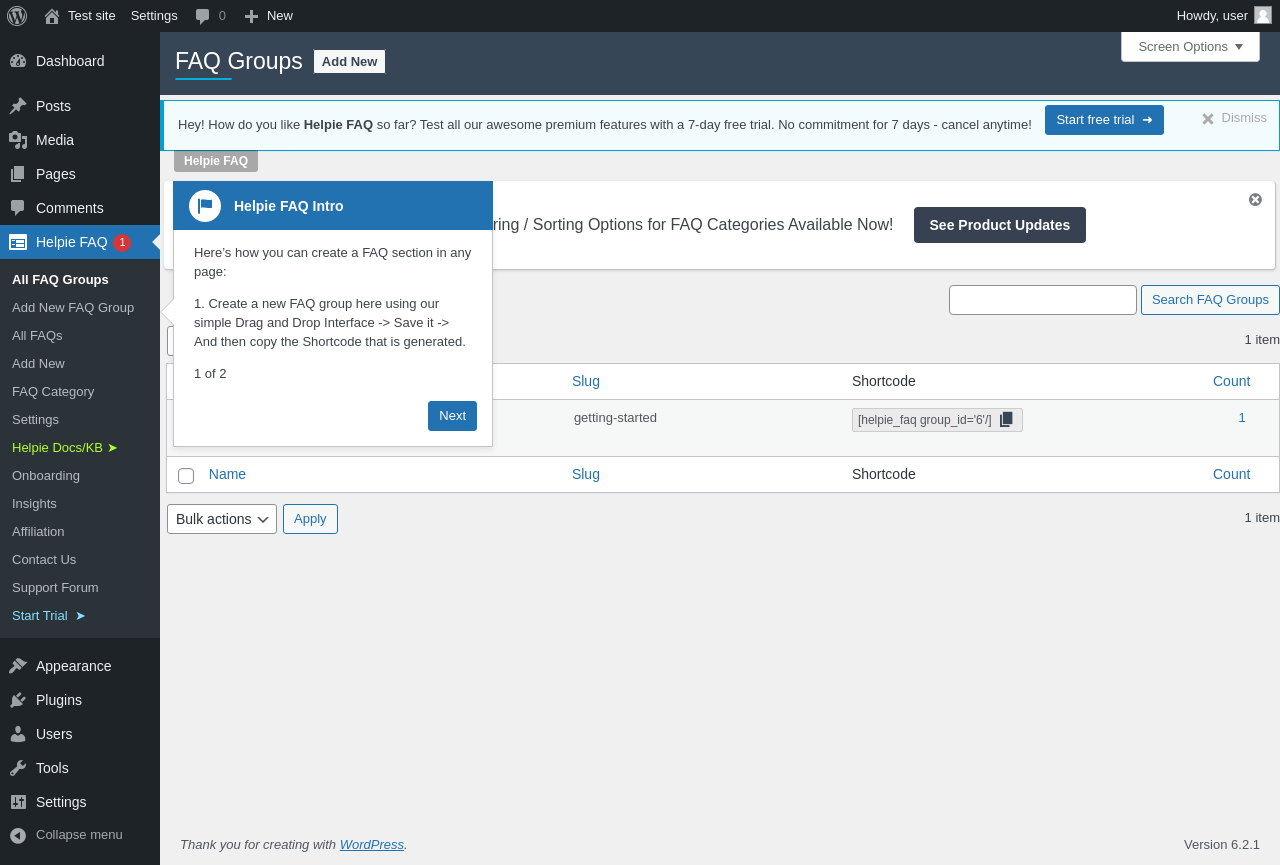Image resolution: width=1280 pixels, height=865 pixels.
Task: Click the helpie_faq group_id shortcode text
Action: pyautogui.click(x=925, y=420)
